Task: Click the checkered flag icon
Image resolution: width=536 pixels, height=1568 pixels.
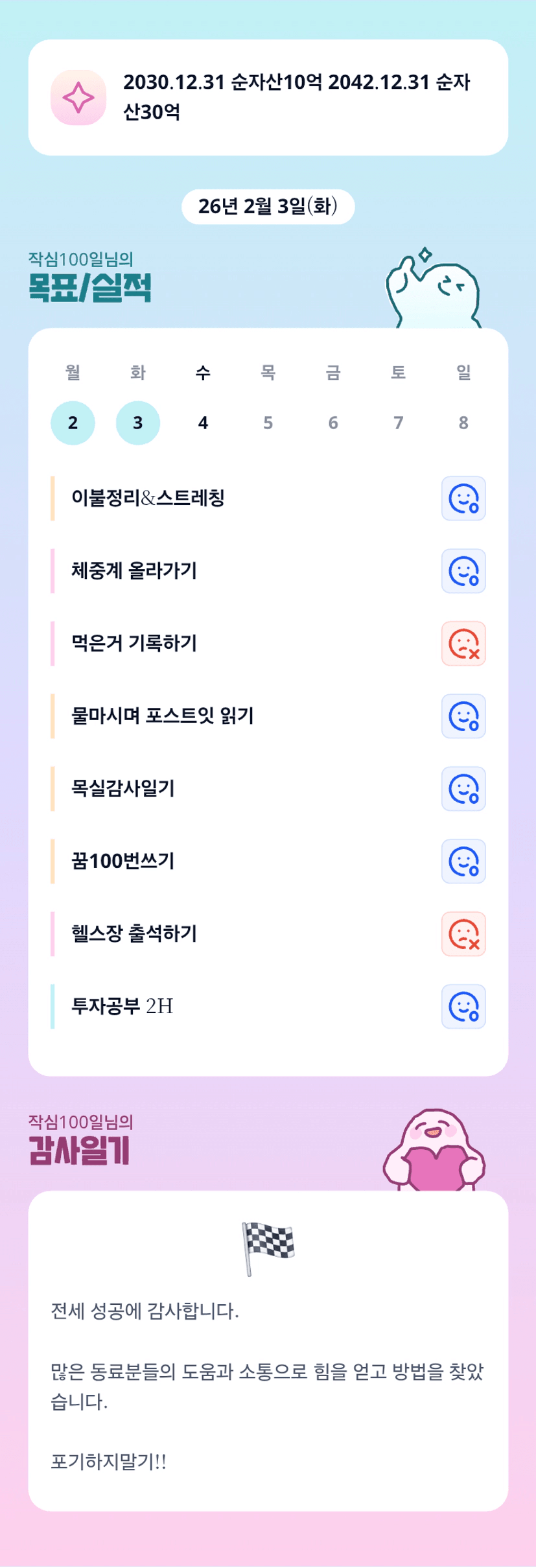Action: [268, 1247]
